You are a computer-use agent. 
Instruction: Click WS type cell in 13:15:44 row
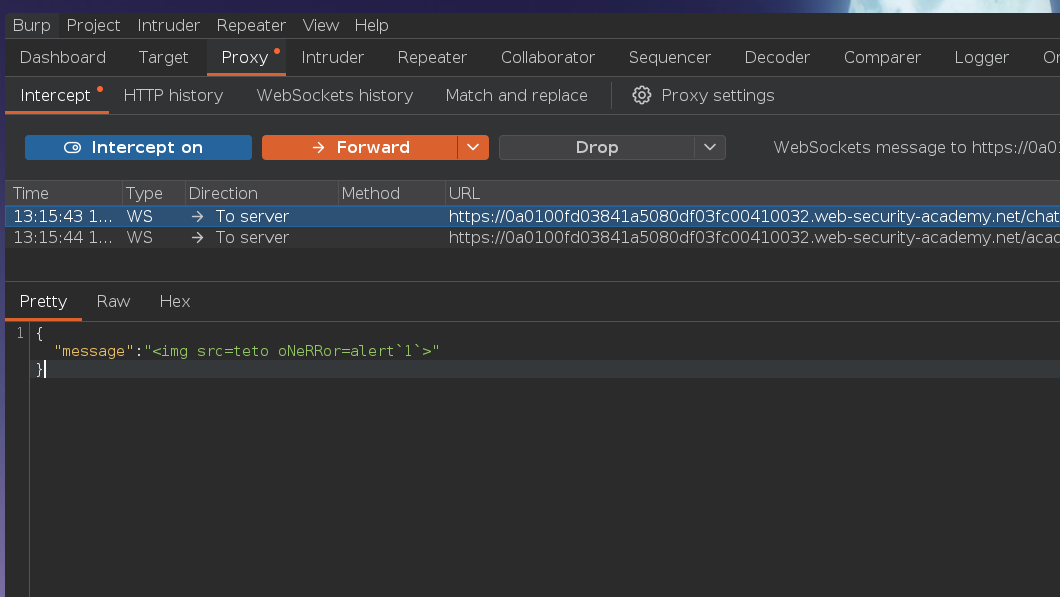[139, 237]
